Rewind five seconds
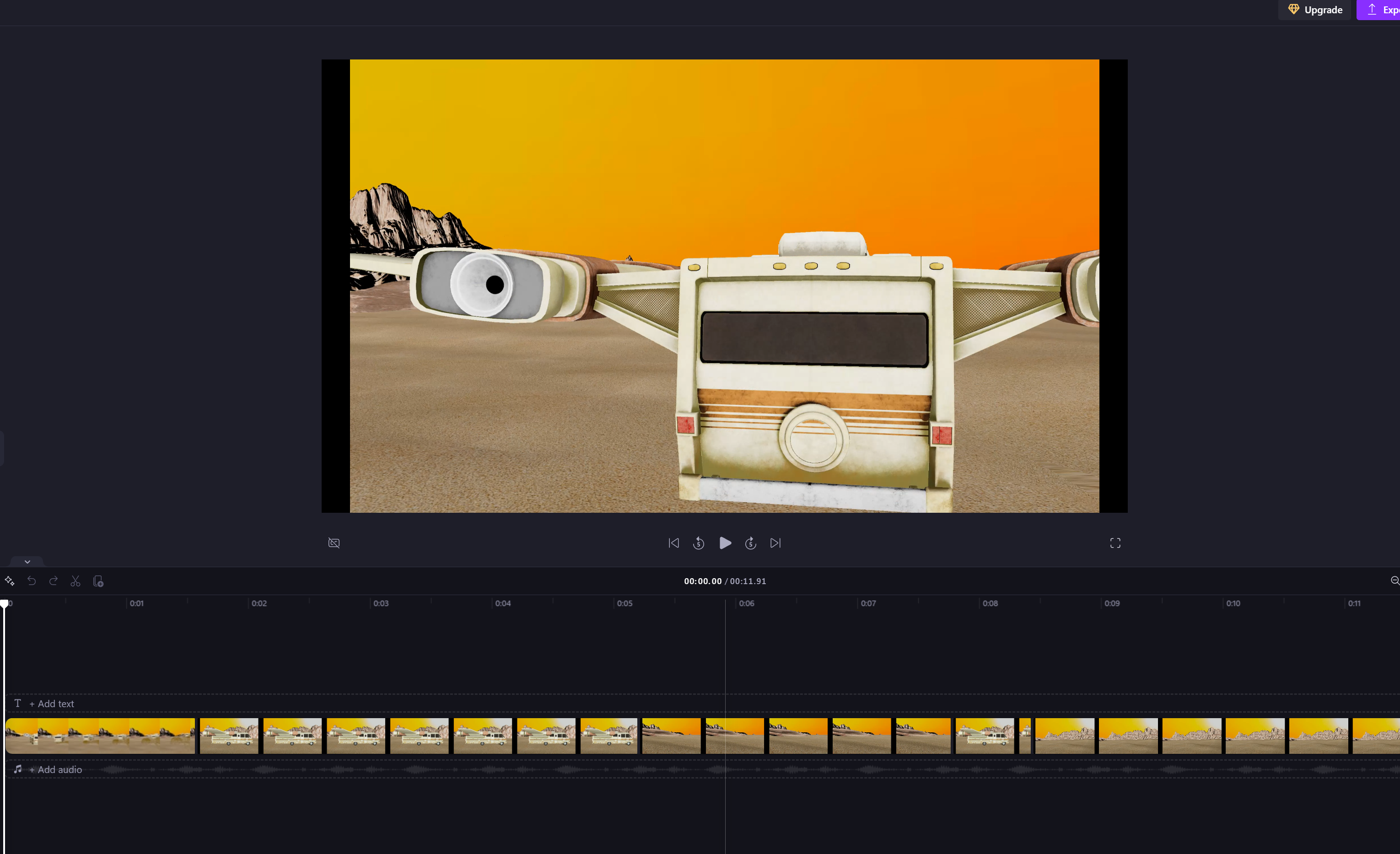The width and height of the screenshot is (1400, 854). [x=698, y=542]
